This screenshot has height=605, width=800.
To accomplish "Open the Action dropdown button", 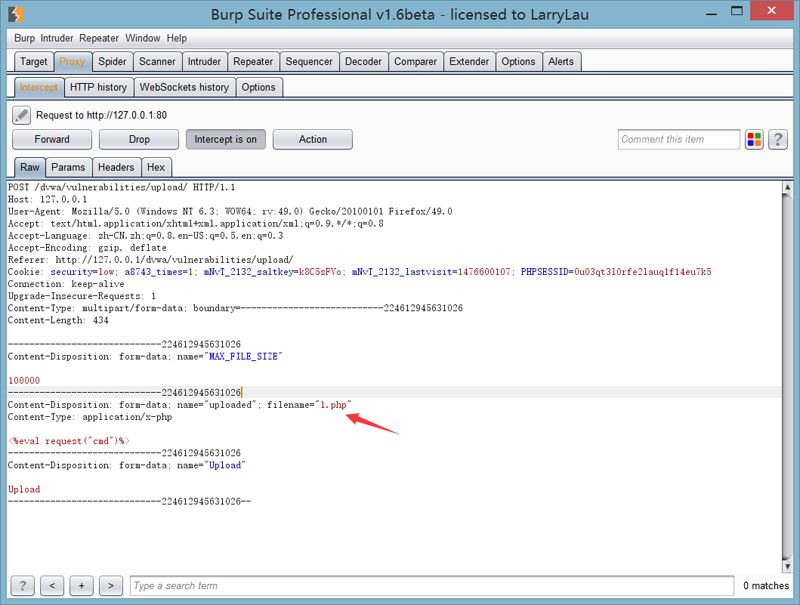I will [312, 140].
